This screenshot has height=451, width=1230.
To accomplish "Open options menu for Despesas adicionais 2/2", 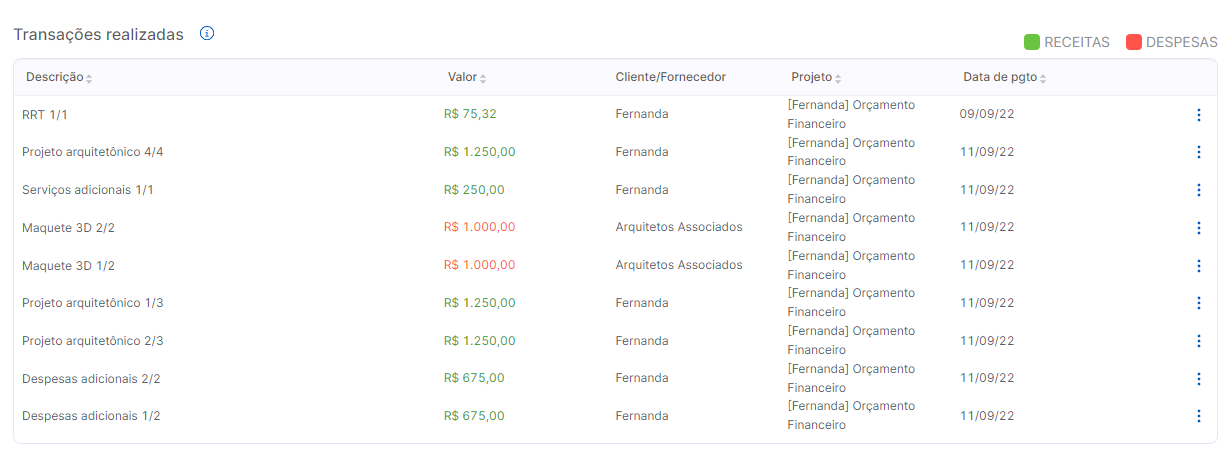I will pyautogui.click(x=1199, y=379).
